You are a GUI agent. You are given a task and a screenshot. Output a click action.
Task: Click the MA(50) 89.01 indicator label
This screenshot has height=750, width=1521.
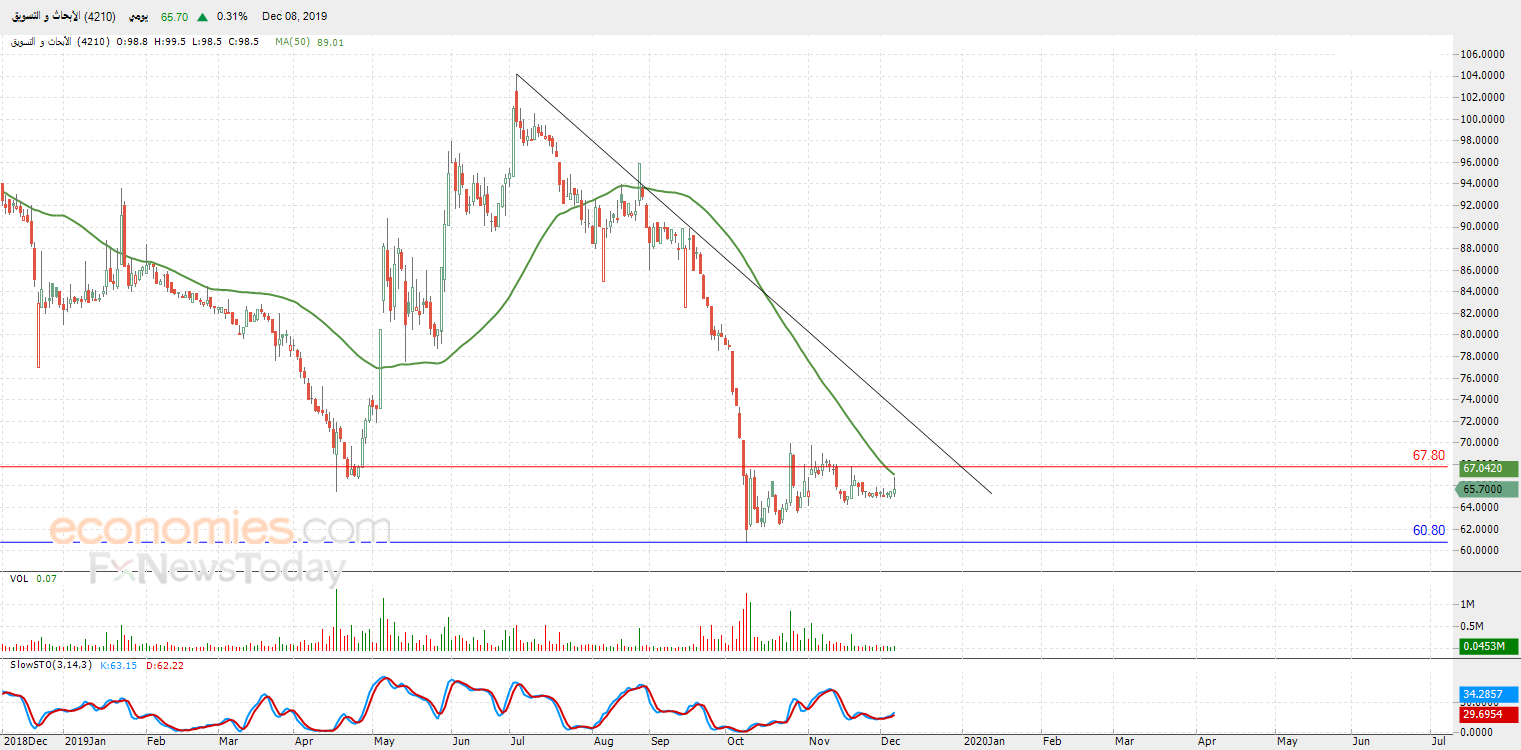coord(310,42)
